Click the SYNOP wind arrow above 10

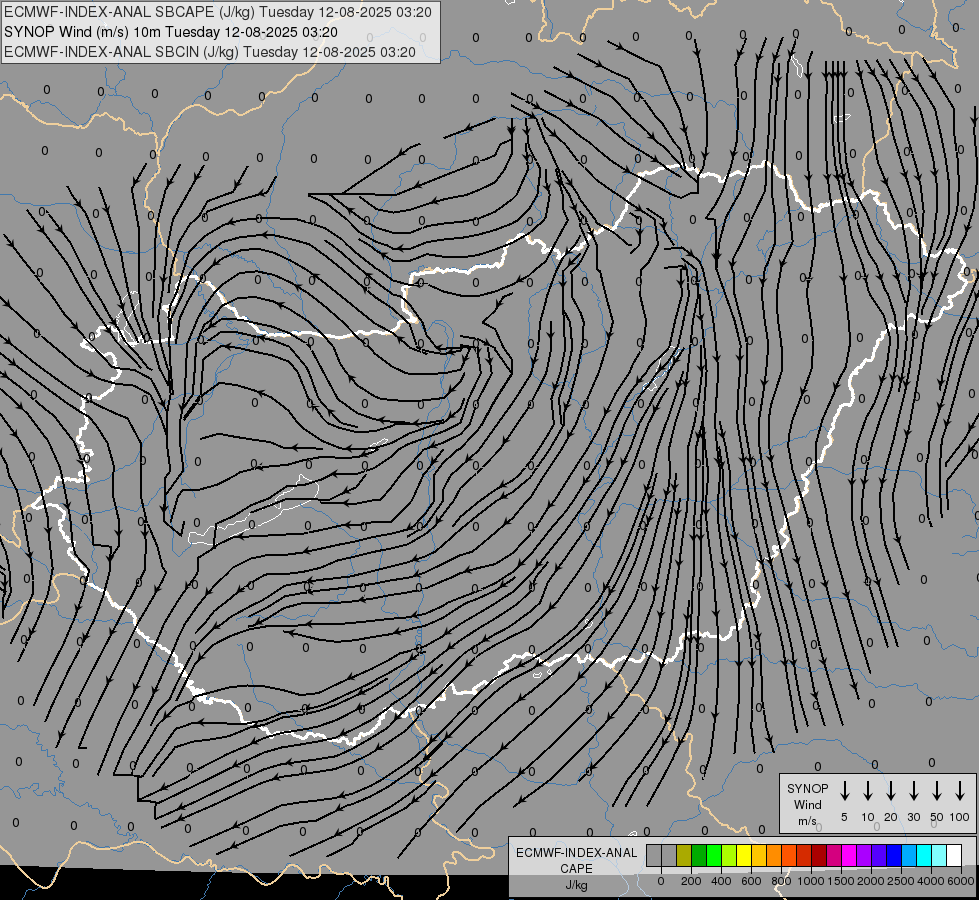(868, 790)
